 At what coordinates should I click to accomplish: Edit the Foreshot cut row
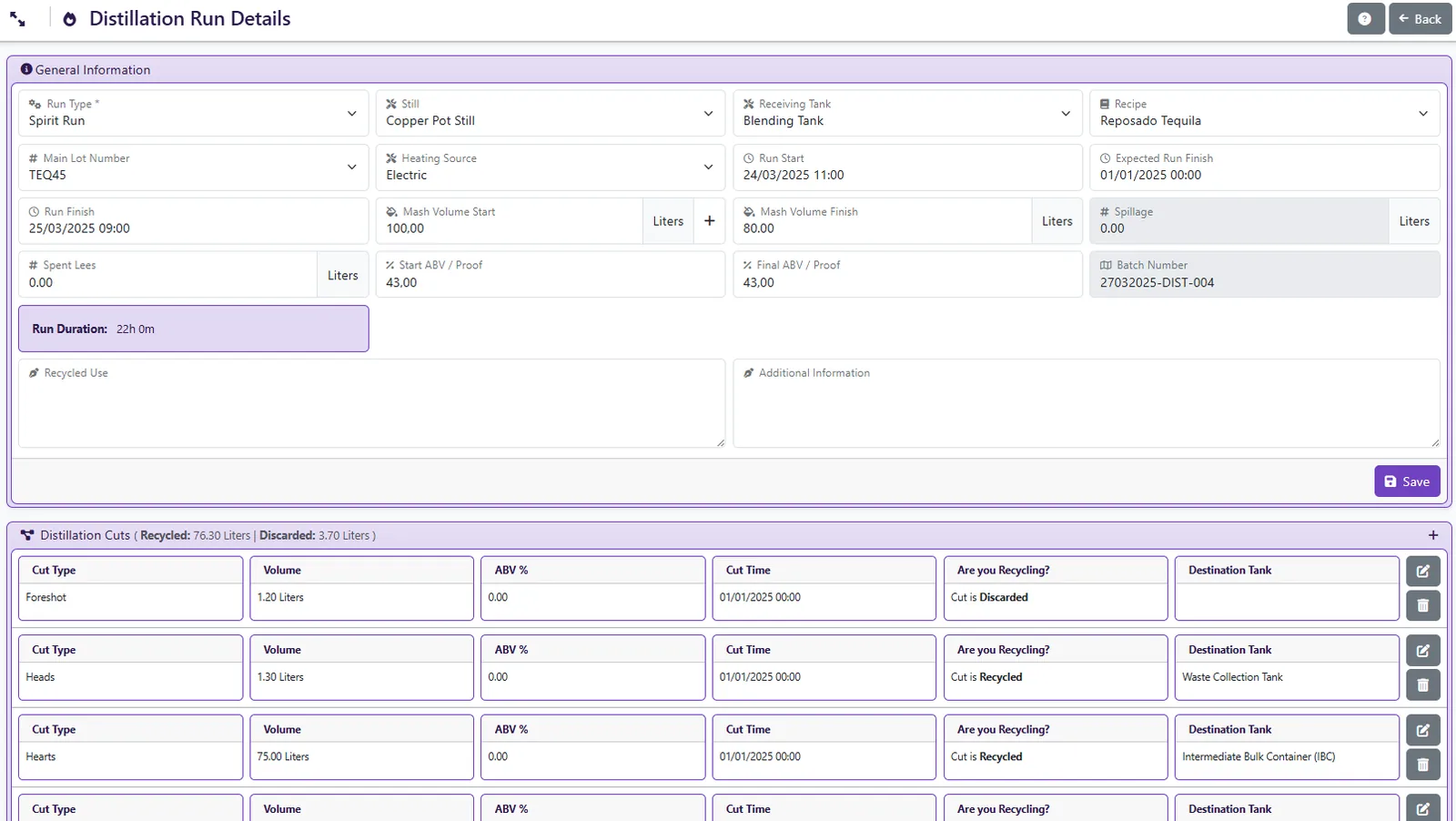[x=1423, y=572]
